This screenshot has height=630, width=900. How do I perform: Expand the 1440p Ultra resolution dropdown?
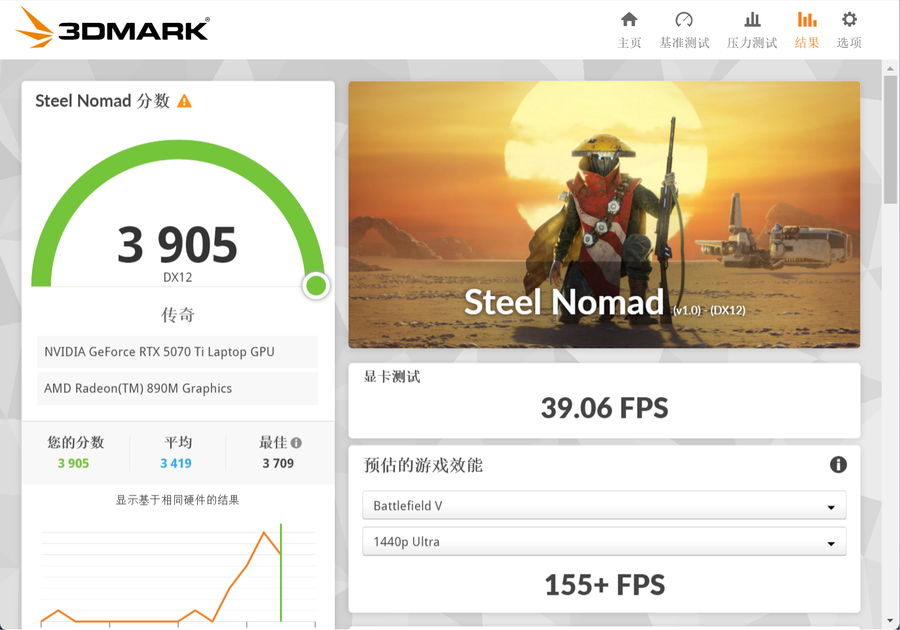pos(604,542)
